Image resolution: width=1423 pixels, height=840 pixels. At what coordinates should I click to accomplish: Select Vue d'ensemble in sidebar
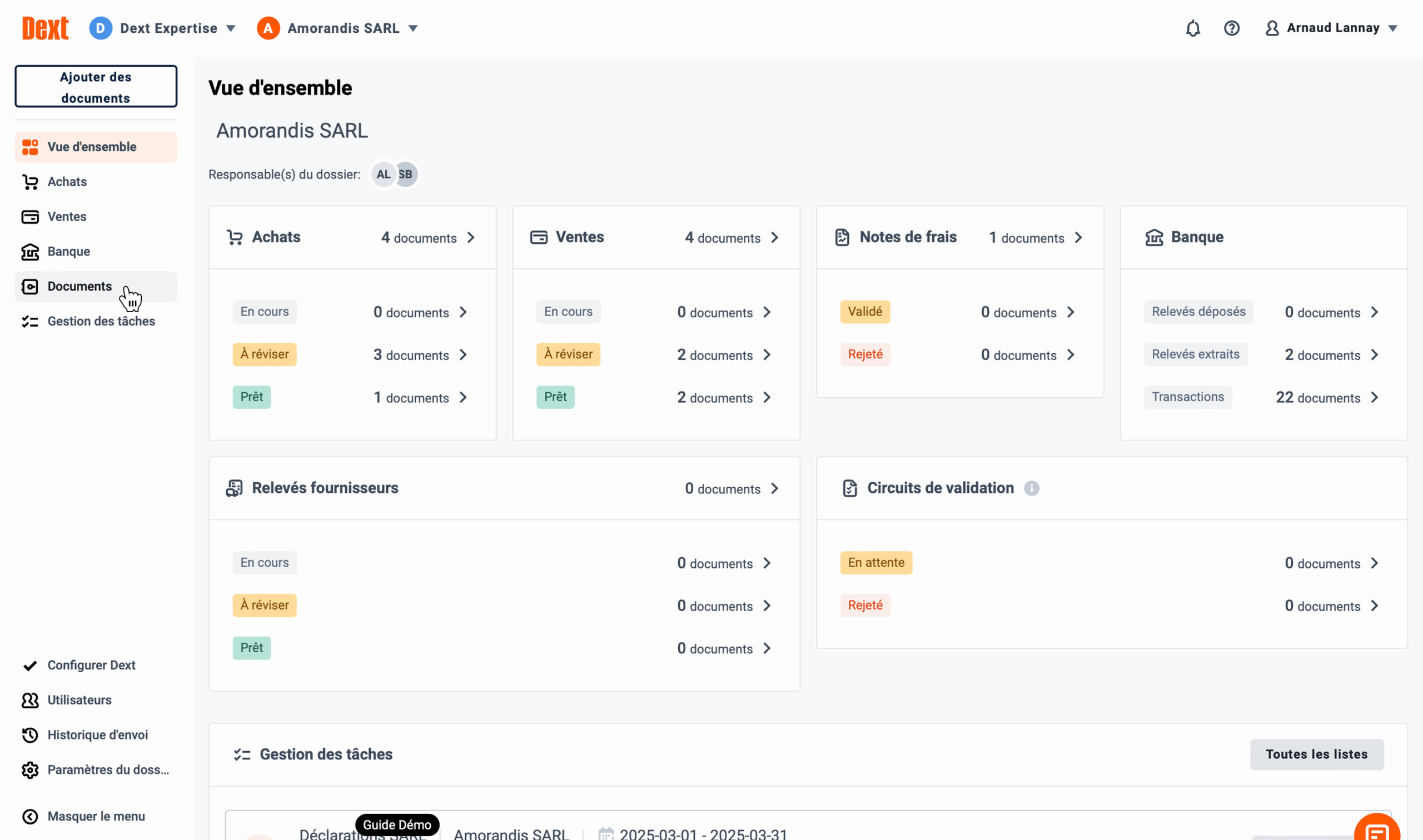pyautogui.click(x=96, y=147)
